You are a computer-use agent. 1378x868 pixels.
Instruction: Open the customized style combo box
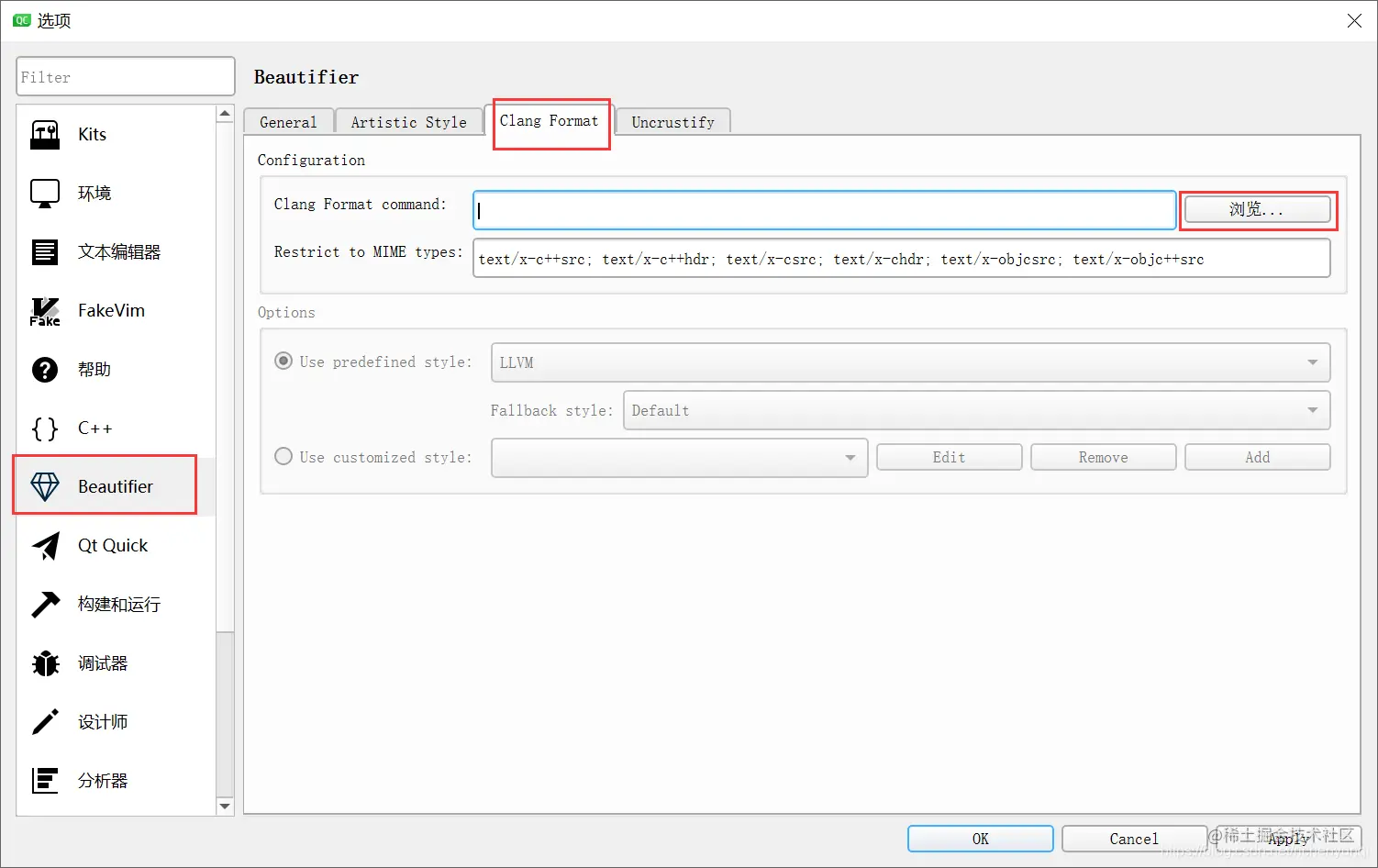679,458
